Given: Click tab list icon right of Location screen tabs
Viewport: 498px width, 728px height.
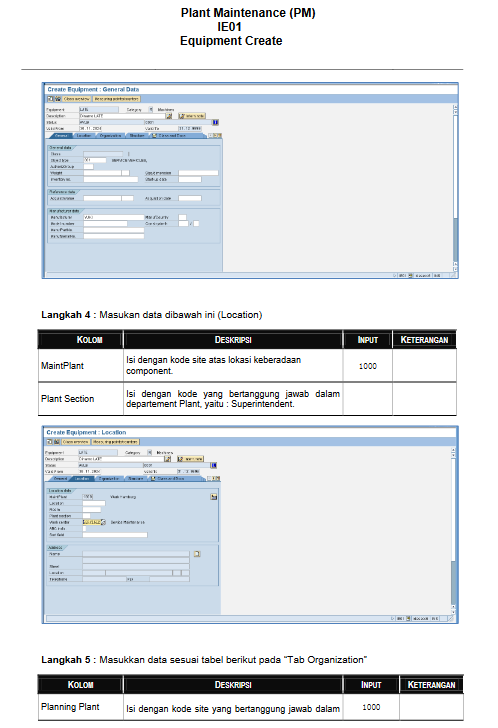Looking at the screenshot, I should (x=217, y=478).
